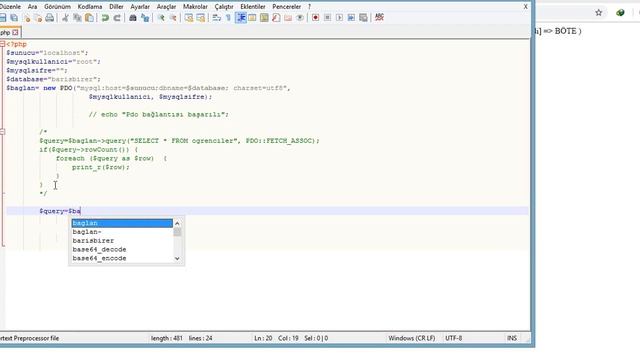Viewport: 640px width, 360px height.
Task: Zoom in using the toolbar icon
Action: [161, 18]
